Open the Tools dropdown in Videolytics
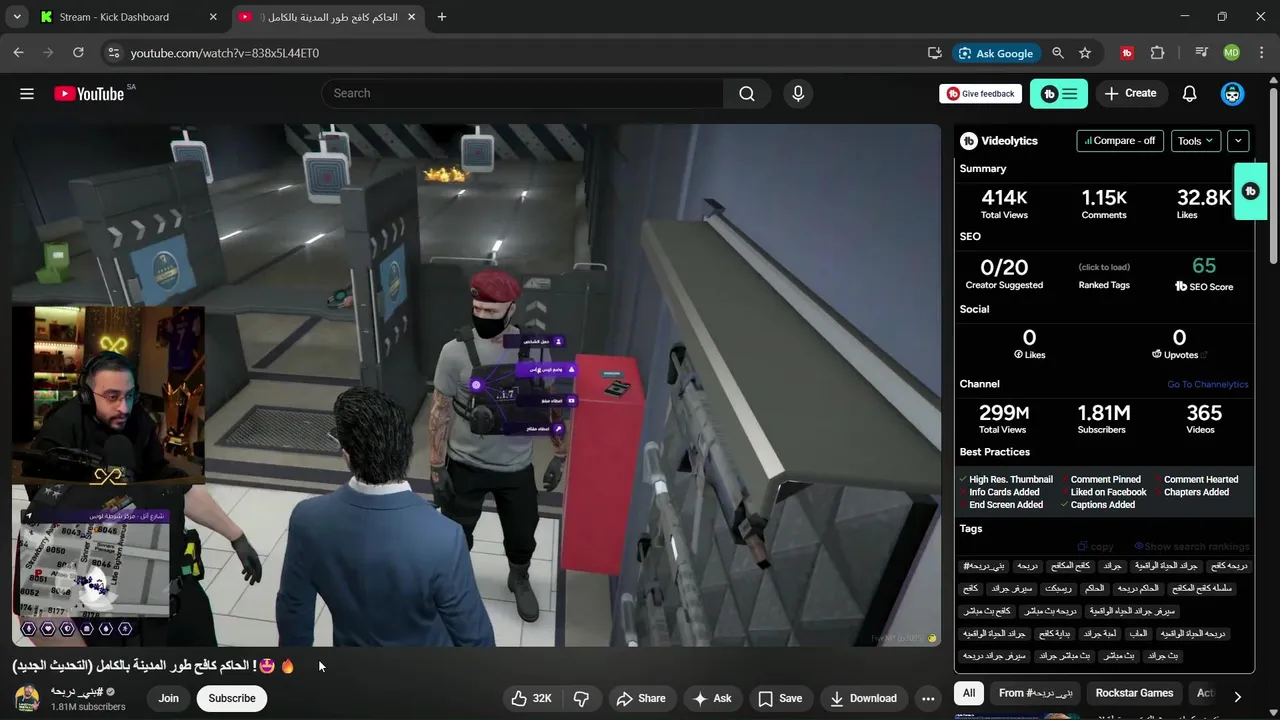1280x720 pixels. [1196, 141]
